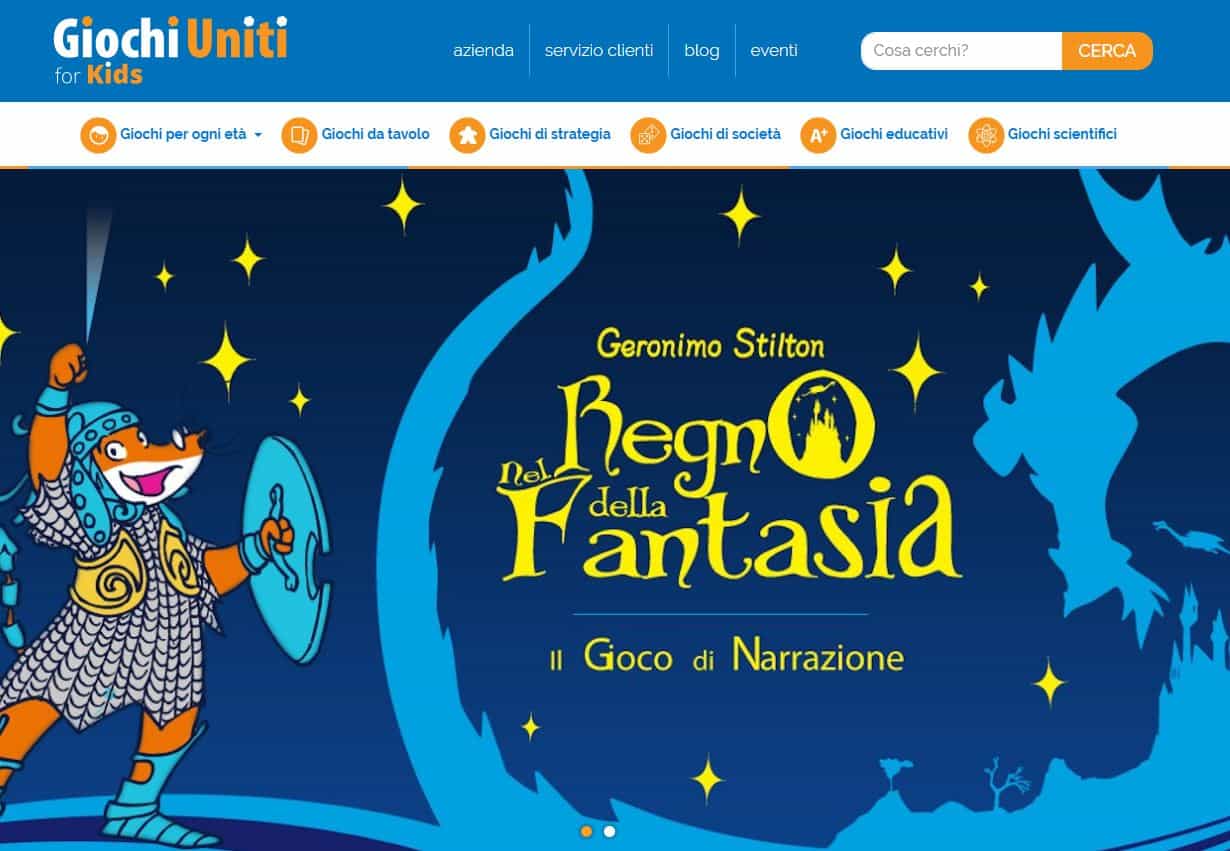1230x851 pixels.
Task: Select the first orange carousel dot
Action: [586, 831]
